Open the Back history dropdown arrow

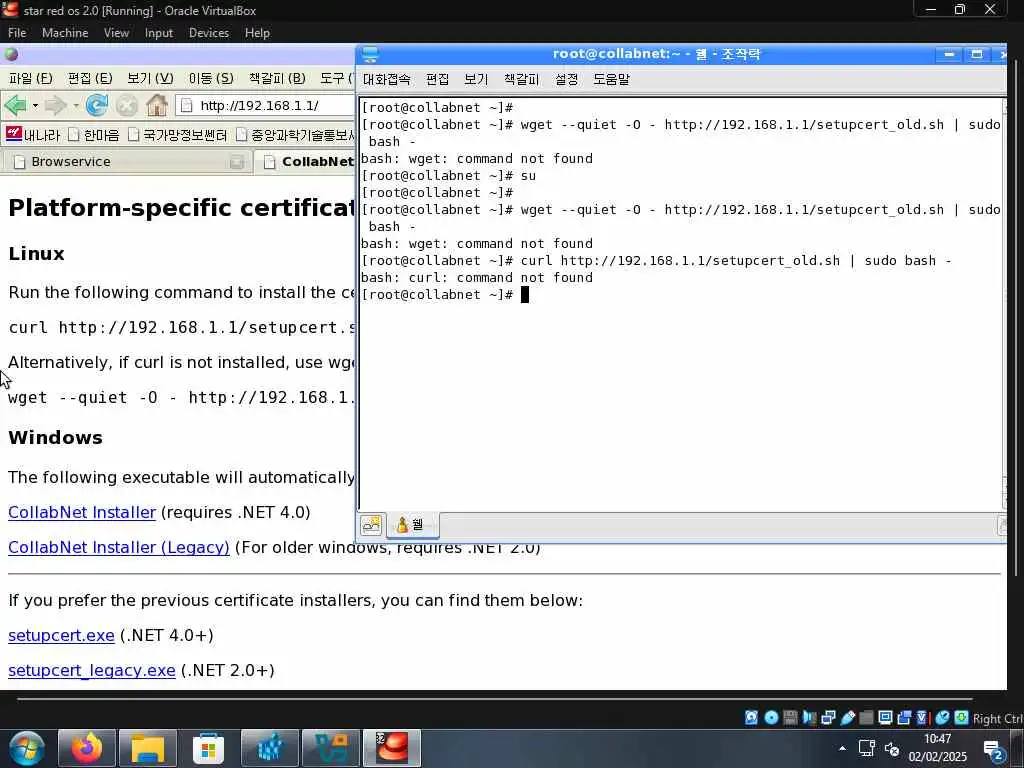pos(35,105)
